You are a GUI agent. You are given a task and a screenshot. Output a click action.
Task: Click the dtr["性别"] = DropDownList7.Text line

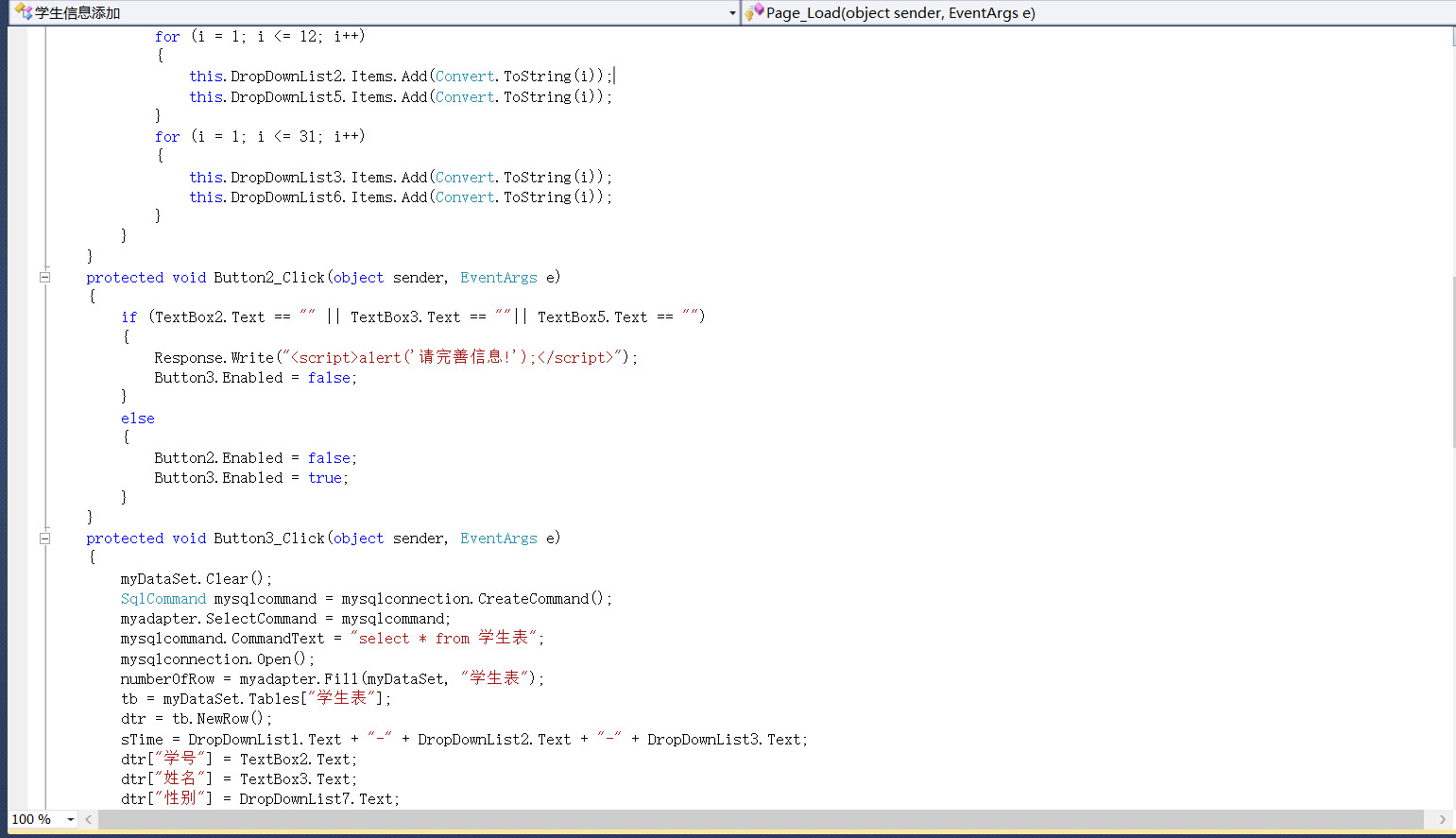[x=261, y=798]
